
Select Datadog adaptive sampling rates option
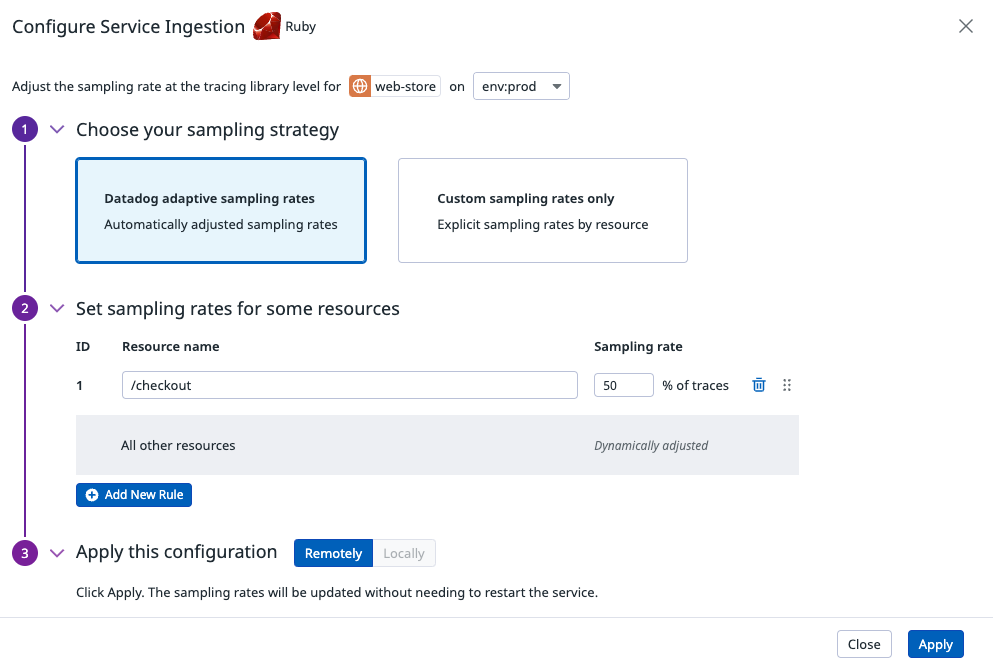point(221,210)
